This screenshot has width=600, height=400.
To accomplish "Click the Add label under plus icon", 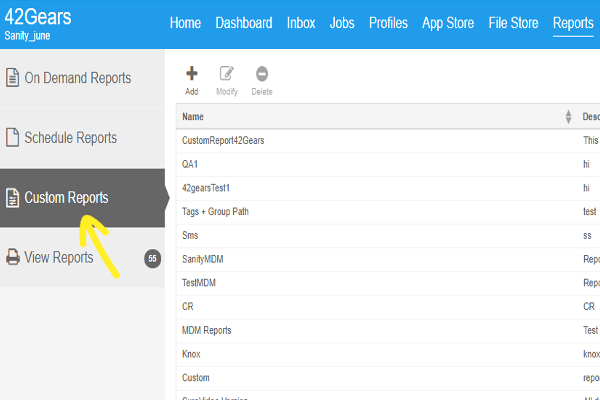I will coord(192,91).
